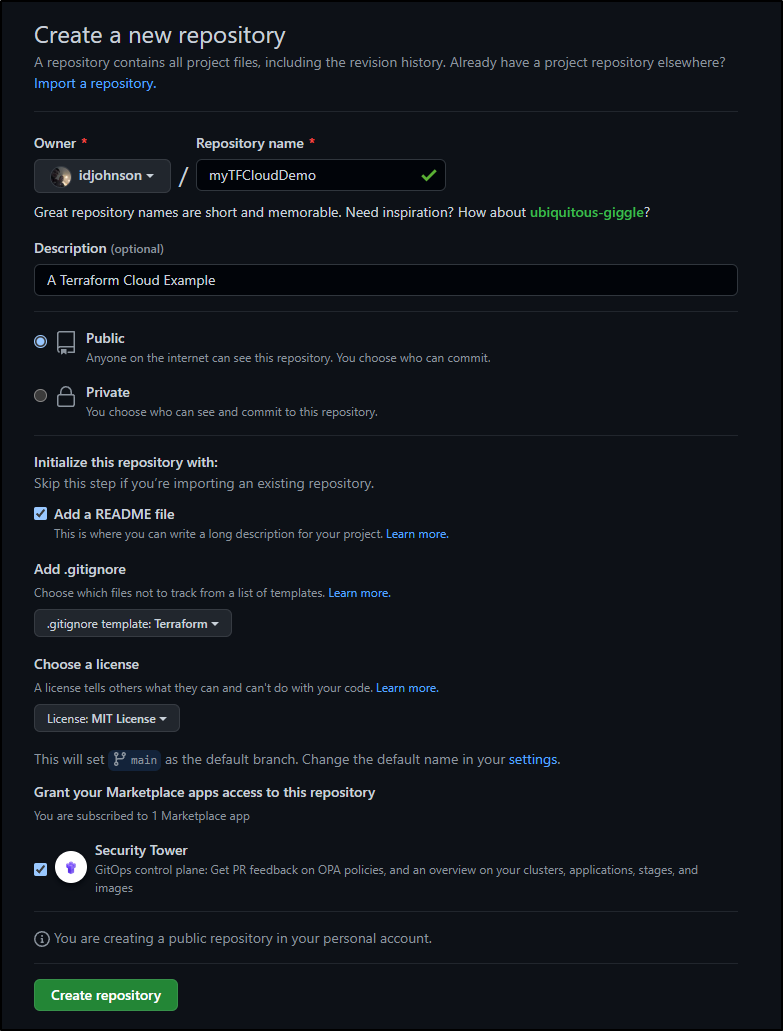Click the idjohnson avatar icon
Viewport: 783px width, 1031px height.
[x=61, y=176]
